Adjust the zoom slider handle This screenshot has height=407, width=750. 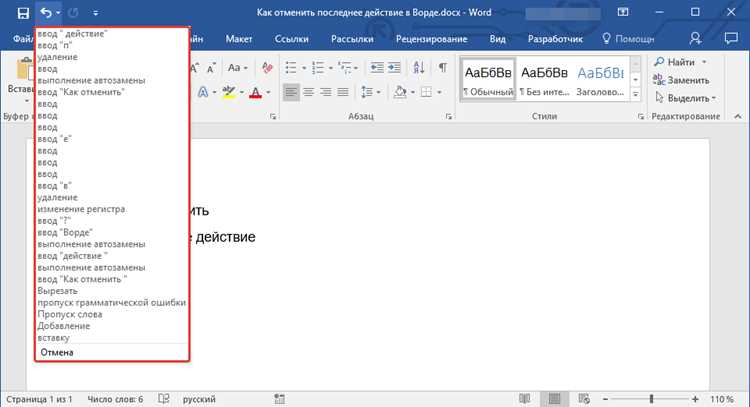point(651,398)
